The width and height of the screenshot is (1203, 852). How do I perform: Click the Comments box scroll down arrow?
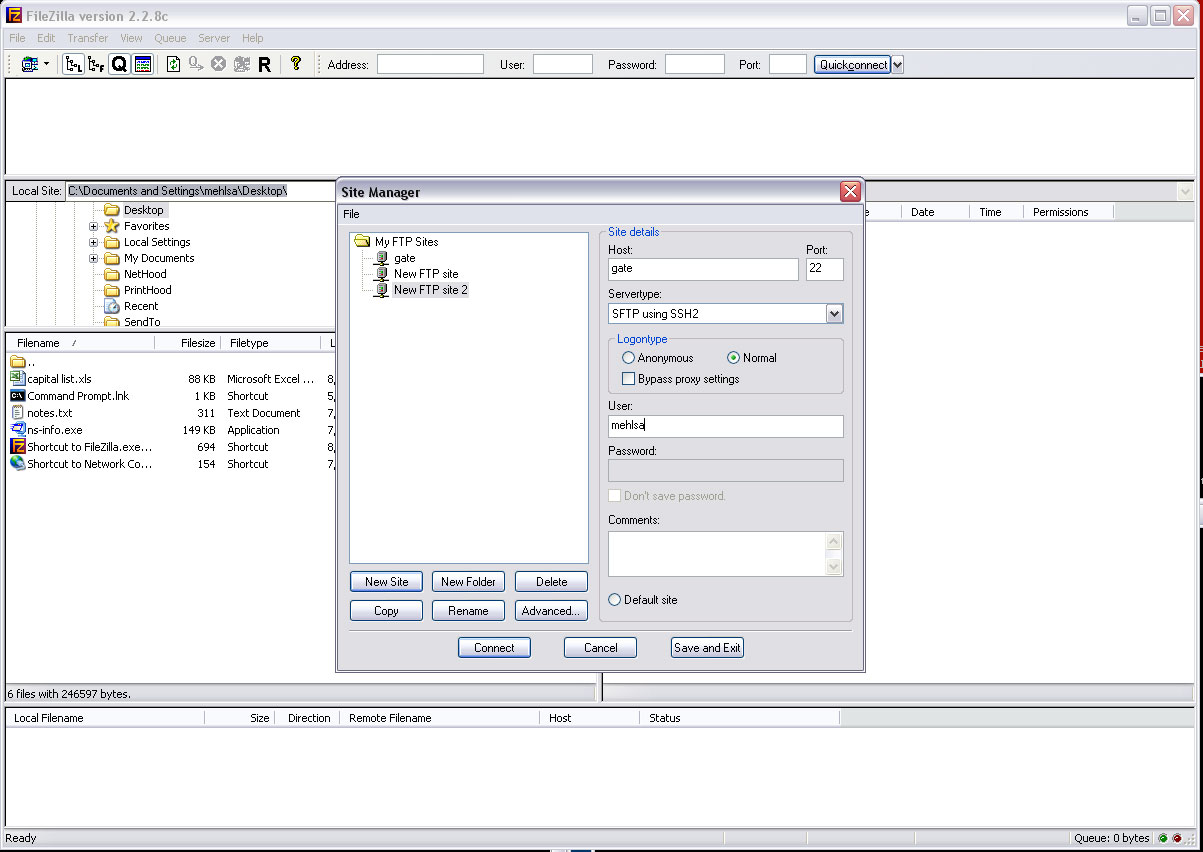point(834,567)
